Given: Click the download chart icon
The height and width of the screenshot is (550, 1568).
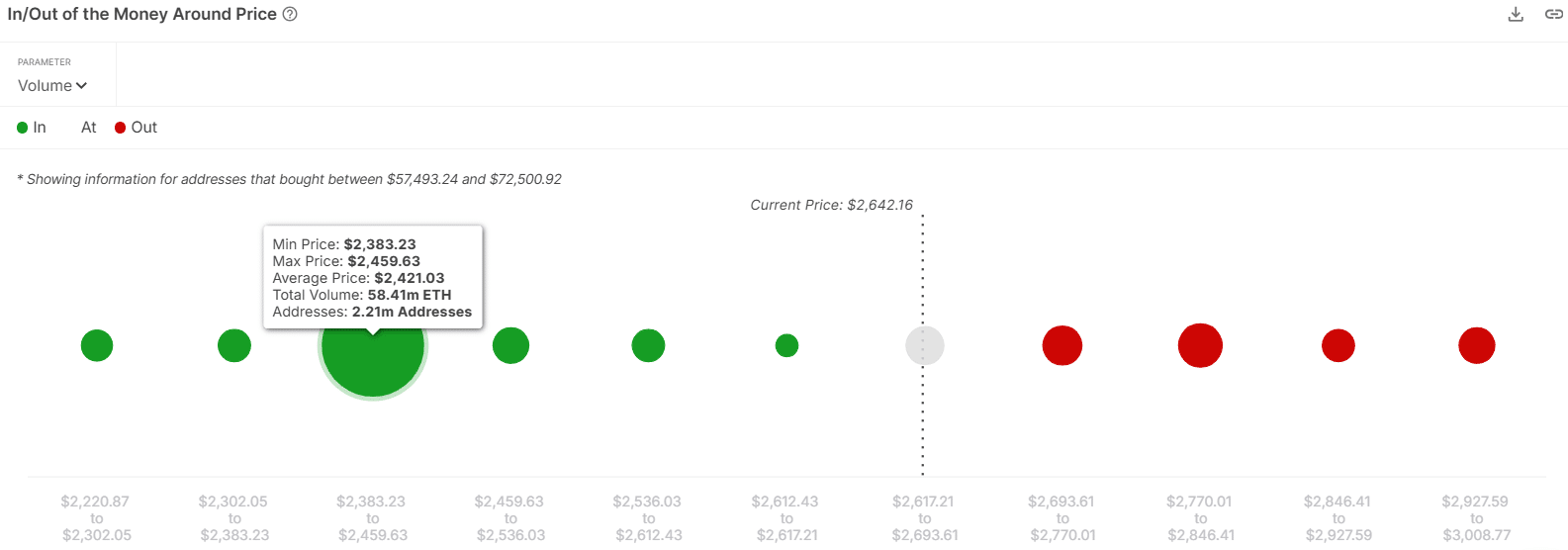Looking at the screenshot, I should [x=1515, y=15].
